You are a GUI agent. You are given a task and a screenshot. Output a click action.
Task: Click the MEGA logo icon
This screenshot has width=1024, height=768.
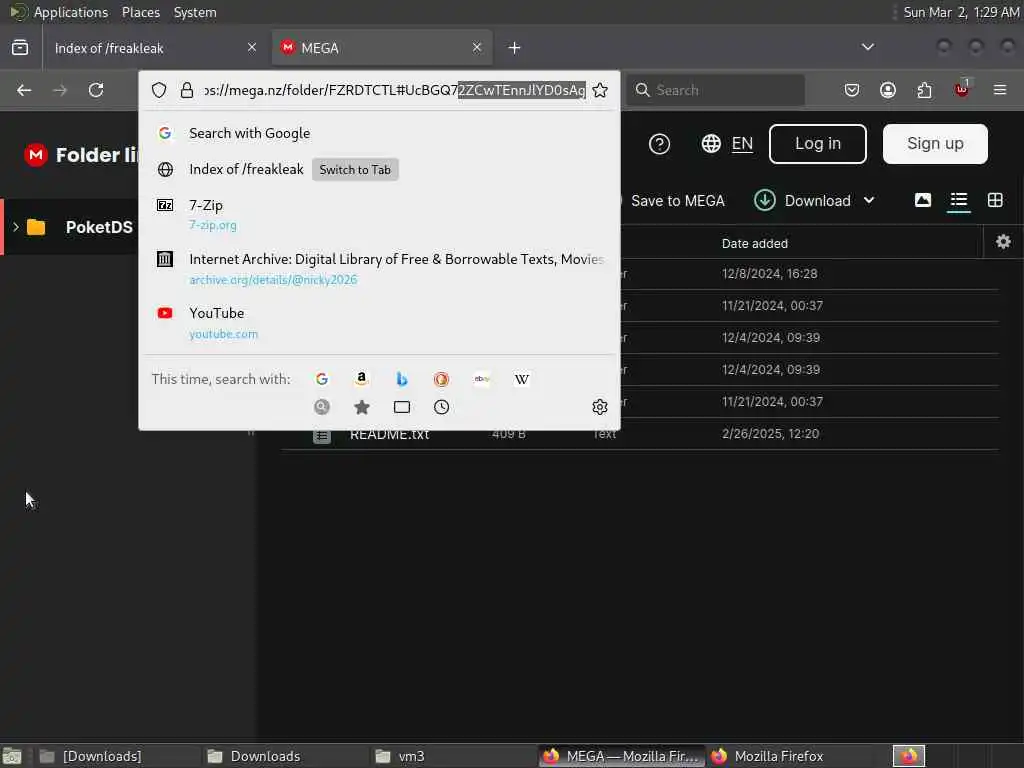pos(36,155)
